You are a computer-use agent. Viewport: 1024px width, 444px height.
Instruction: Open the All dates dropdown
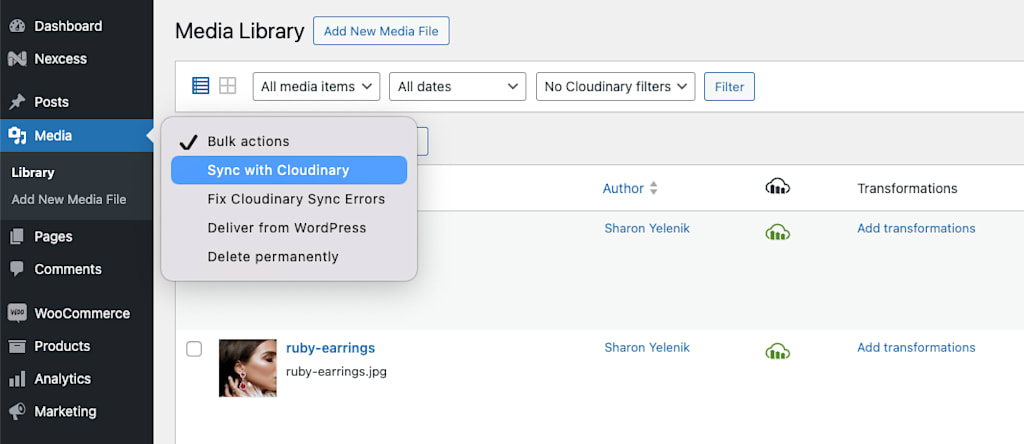[x=457, y=86]
